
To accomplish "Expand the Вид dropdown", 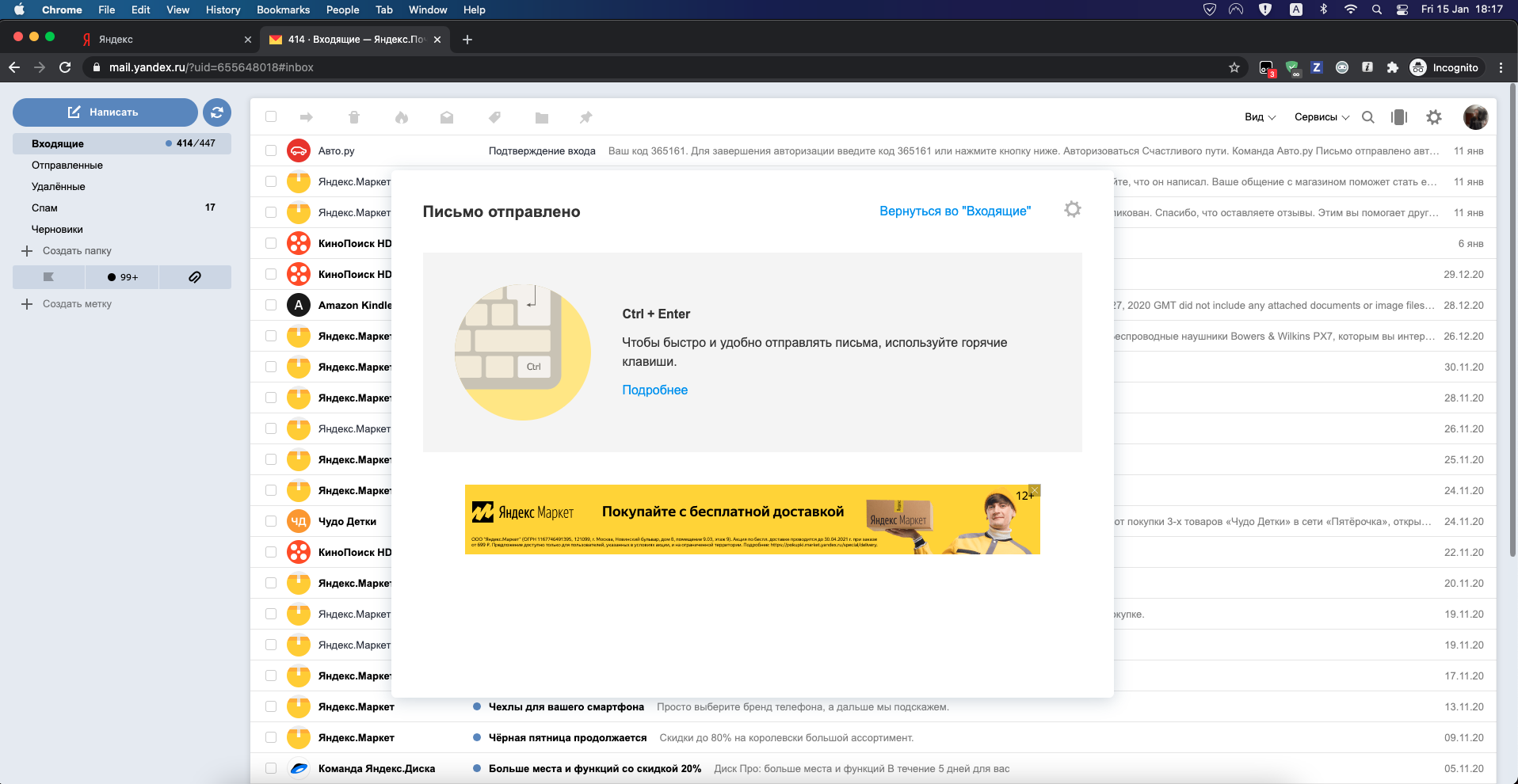I will coord(1259,116).
